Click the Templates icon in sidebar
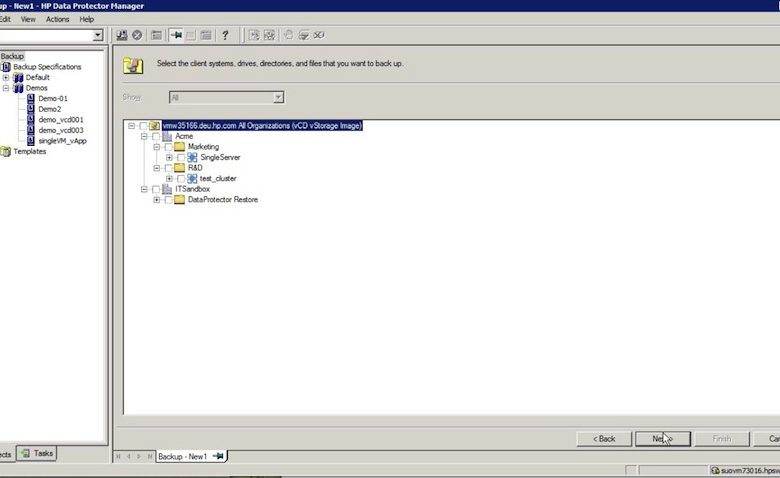 5,152
